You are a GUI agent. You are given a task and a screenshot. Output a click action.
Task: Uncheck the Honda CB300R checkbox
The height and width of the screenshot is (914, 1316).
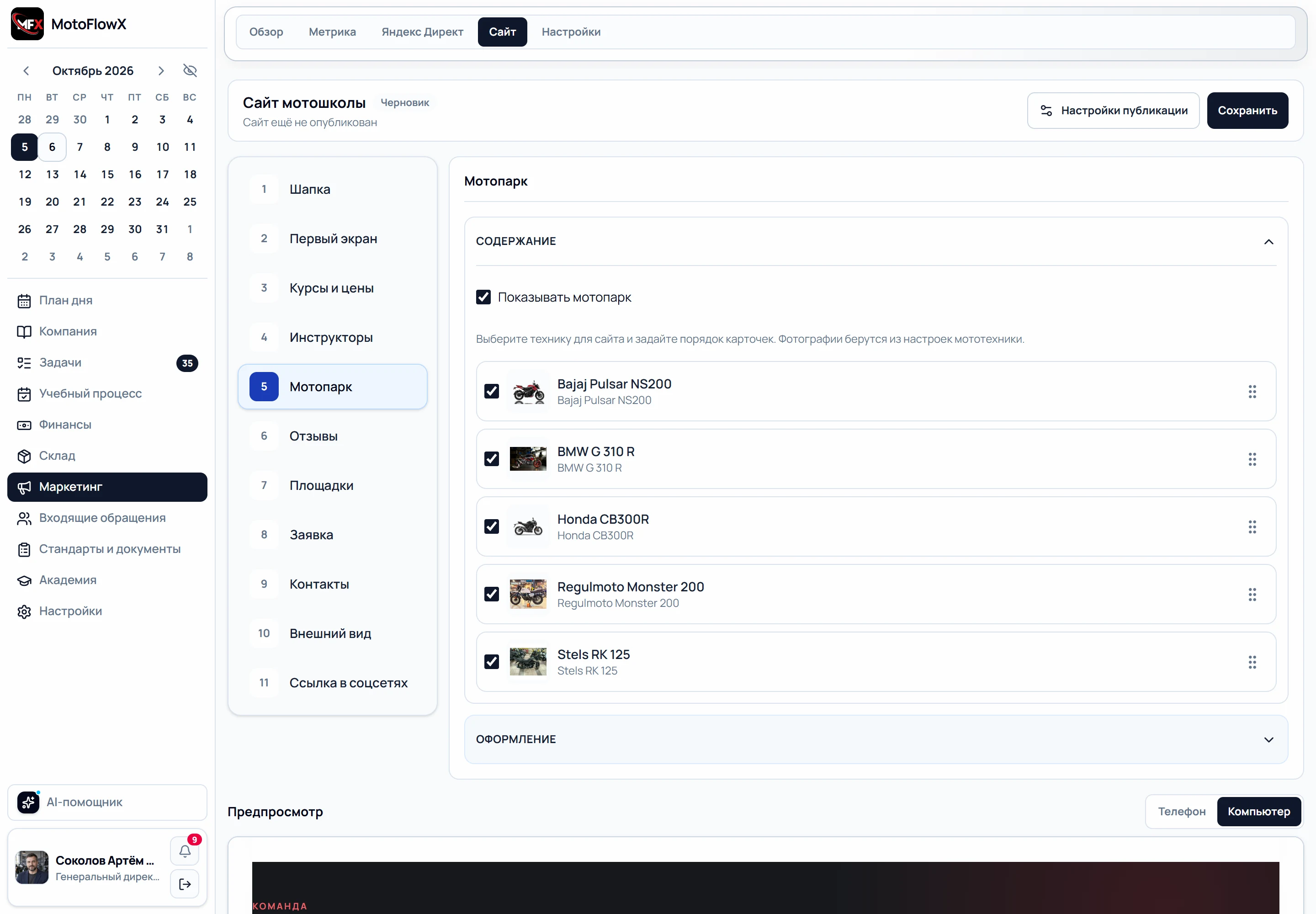(x=491, y=526)
